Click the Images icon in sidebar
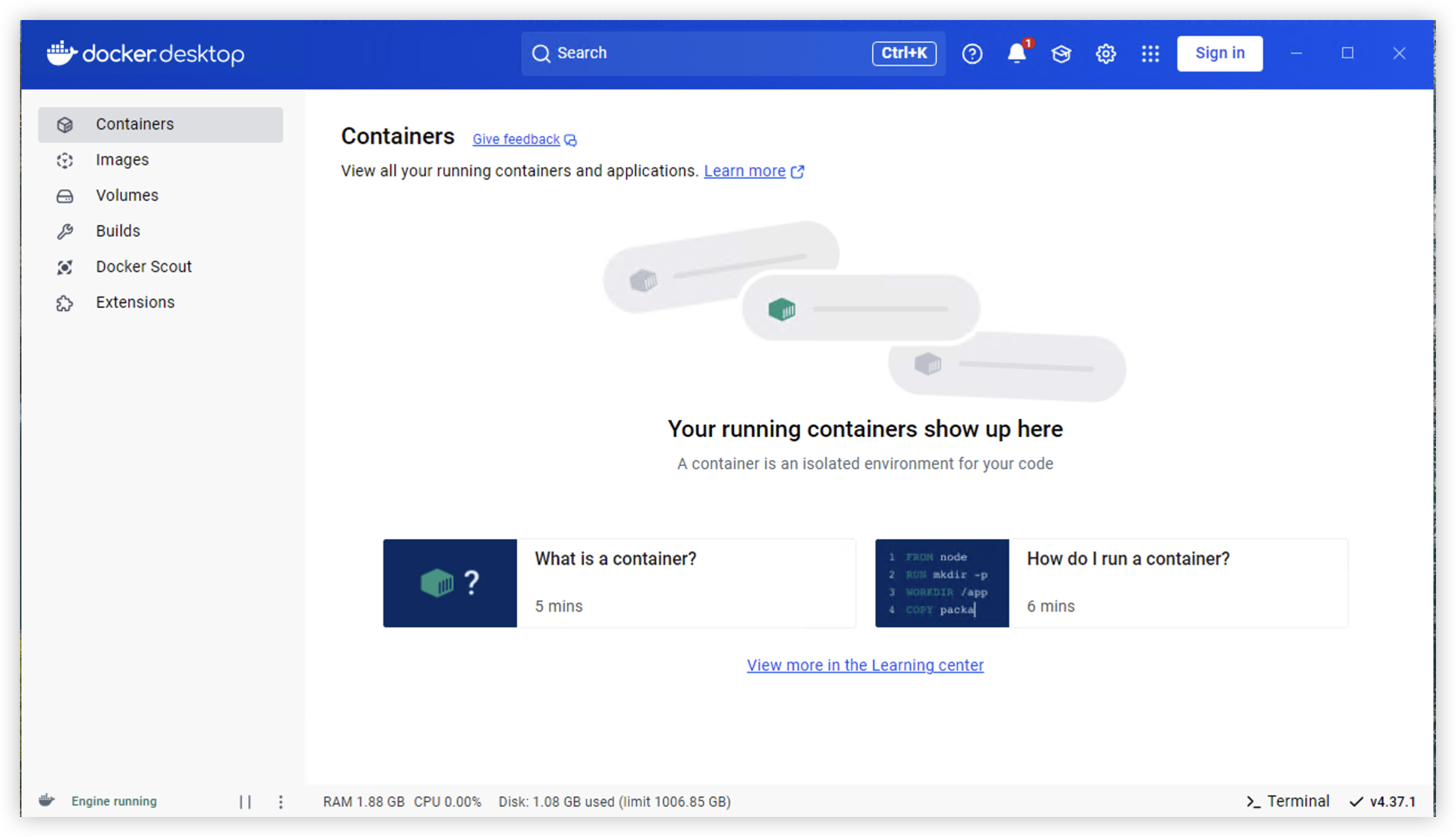This screenshot has width=1456, height=837. (65, 160)
